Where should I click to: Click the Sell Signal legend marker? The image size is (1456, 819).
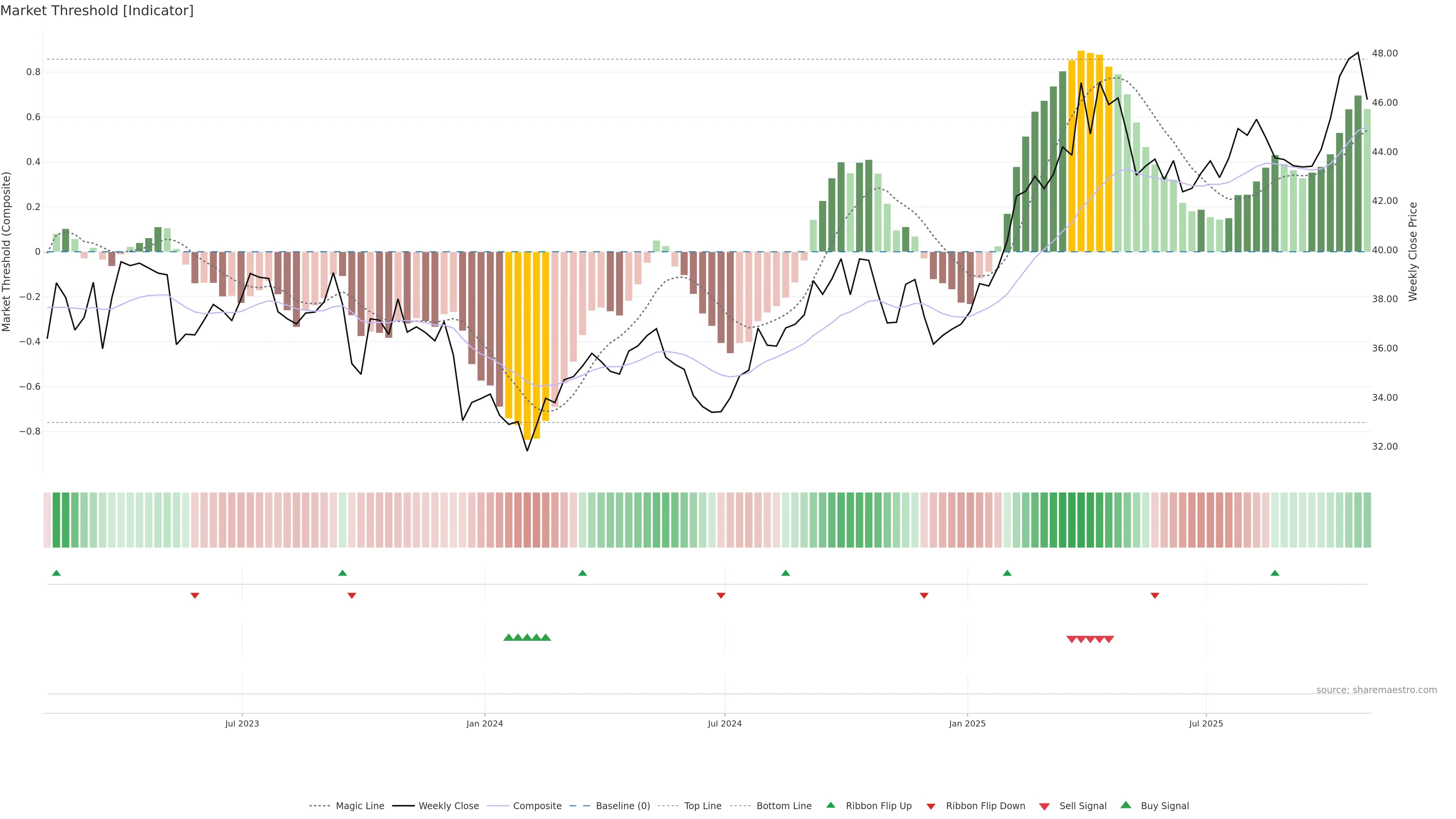pyautogui.click(x=1045, y=806)
